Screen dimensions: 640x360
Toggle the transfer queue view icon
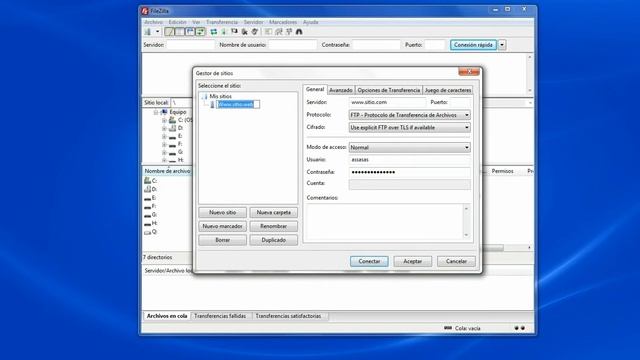pos(200,32)
